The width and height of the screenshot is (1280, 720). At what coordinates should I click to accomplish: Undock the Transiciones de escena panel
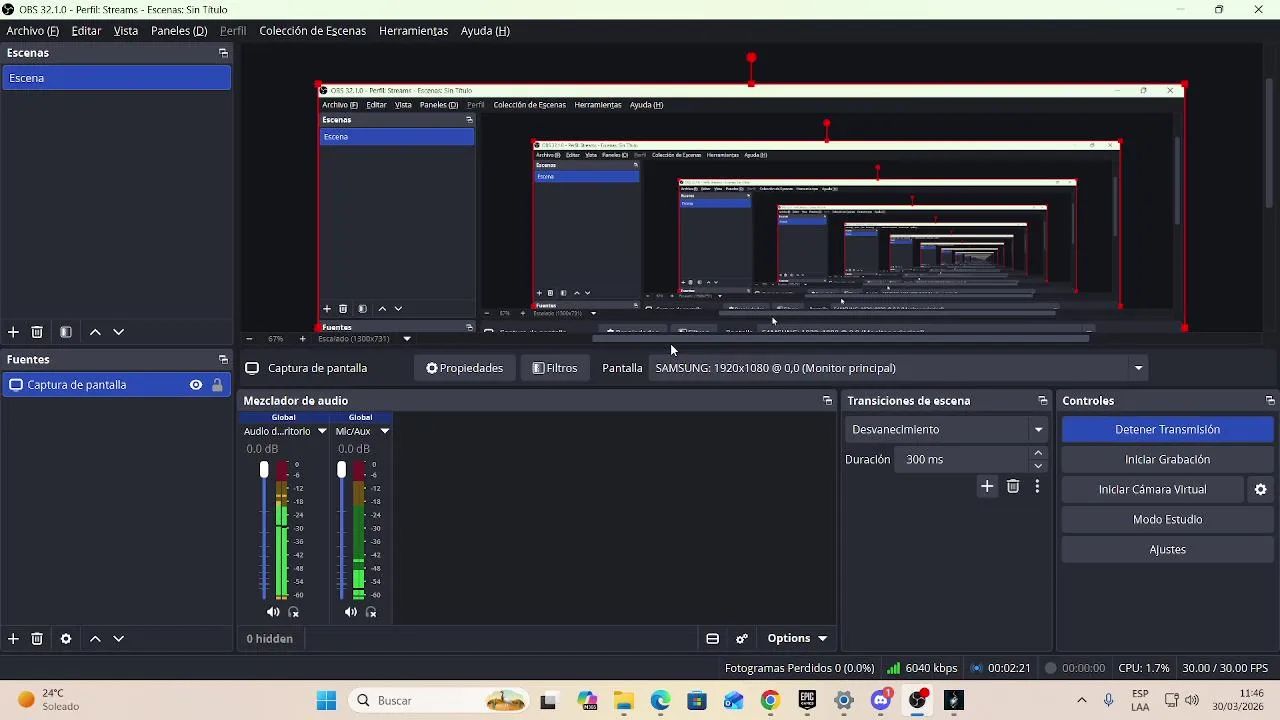pyautogui.click(x=1043, y=401)
